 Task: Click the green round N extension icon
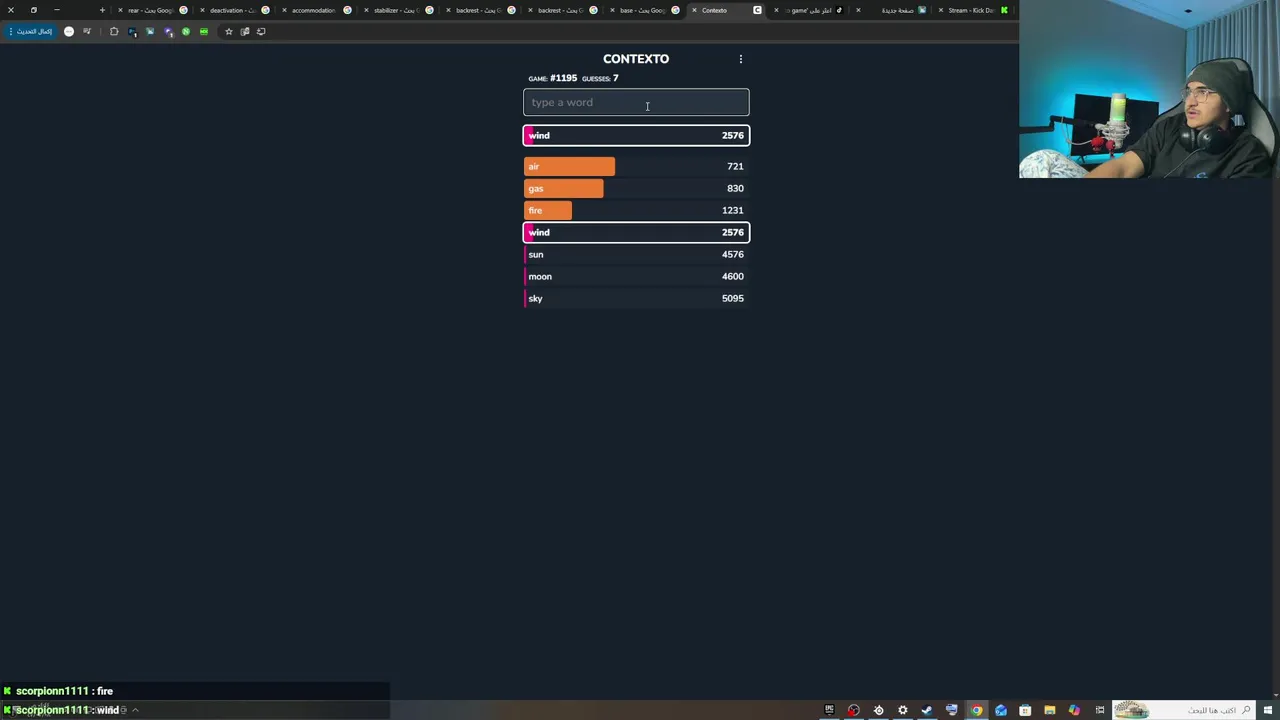tap(186, 31)
